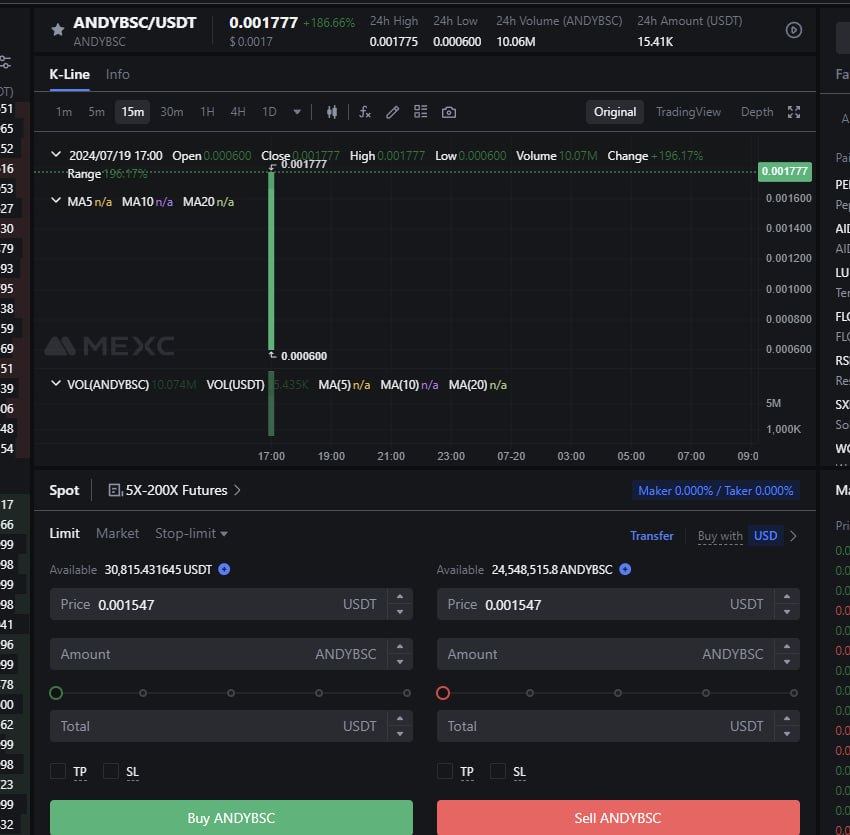The image size is (850, 835).
Task: Open the indicators fx icon
Action: click(365, 112)
